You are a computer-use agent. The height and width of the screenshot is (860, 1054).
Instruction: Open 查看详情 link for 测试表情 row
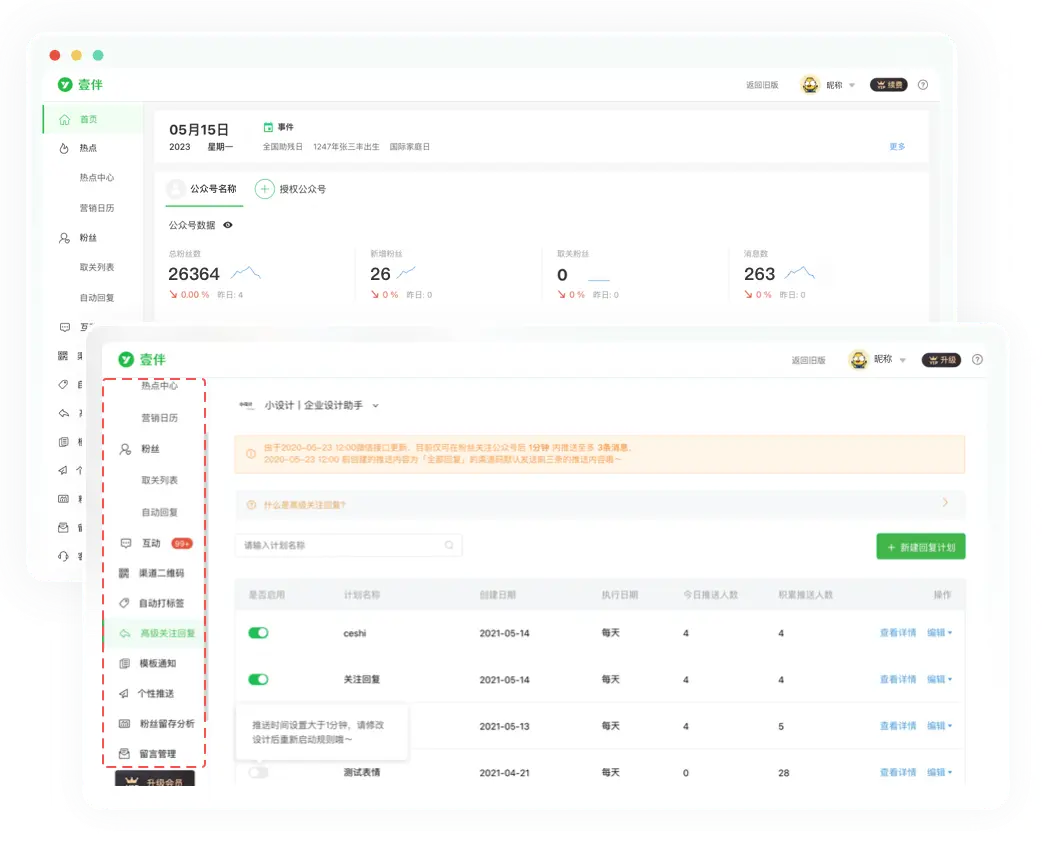point(897,772)
